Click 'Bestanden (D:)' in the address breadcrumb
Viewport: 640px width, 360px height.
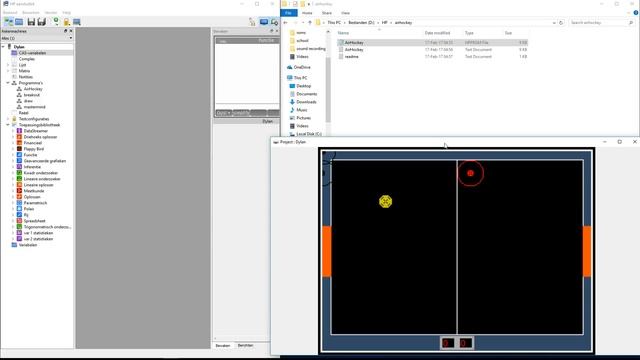361,23
